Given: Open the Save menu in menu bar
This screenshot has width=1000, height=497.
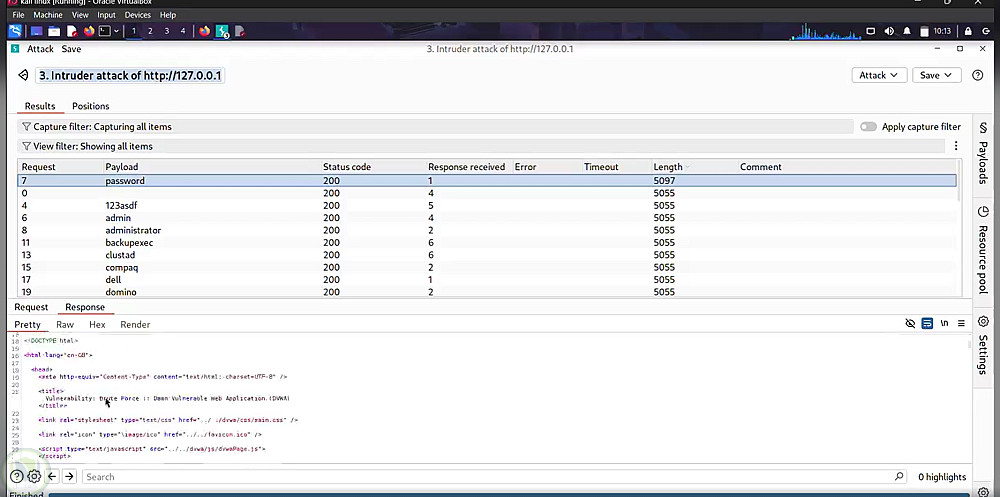Looking at the screenshot, I should [71, 48].
